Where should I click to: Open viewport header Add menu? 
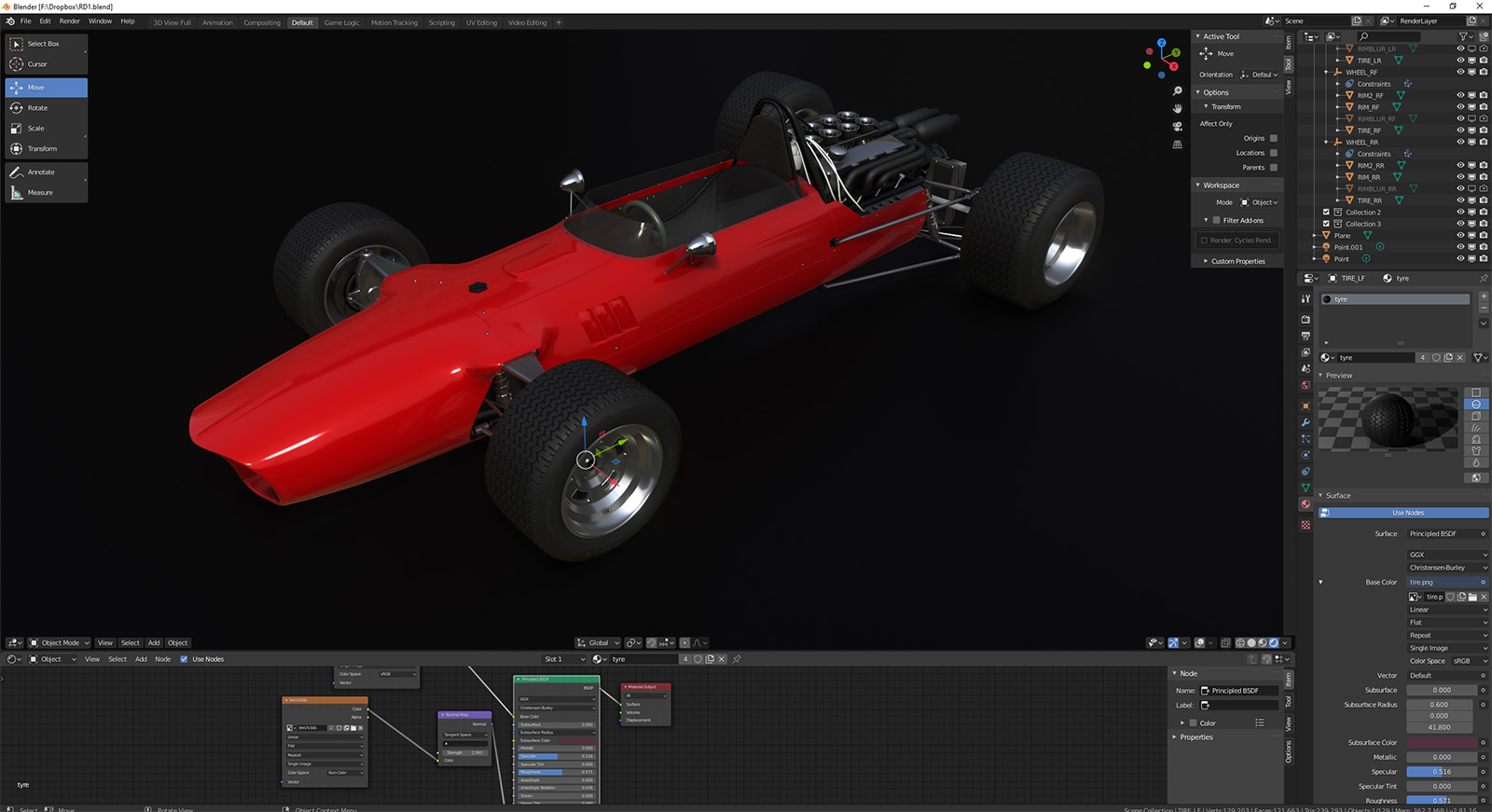tap(154, 643)
